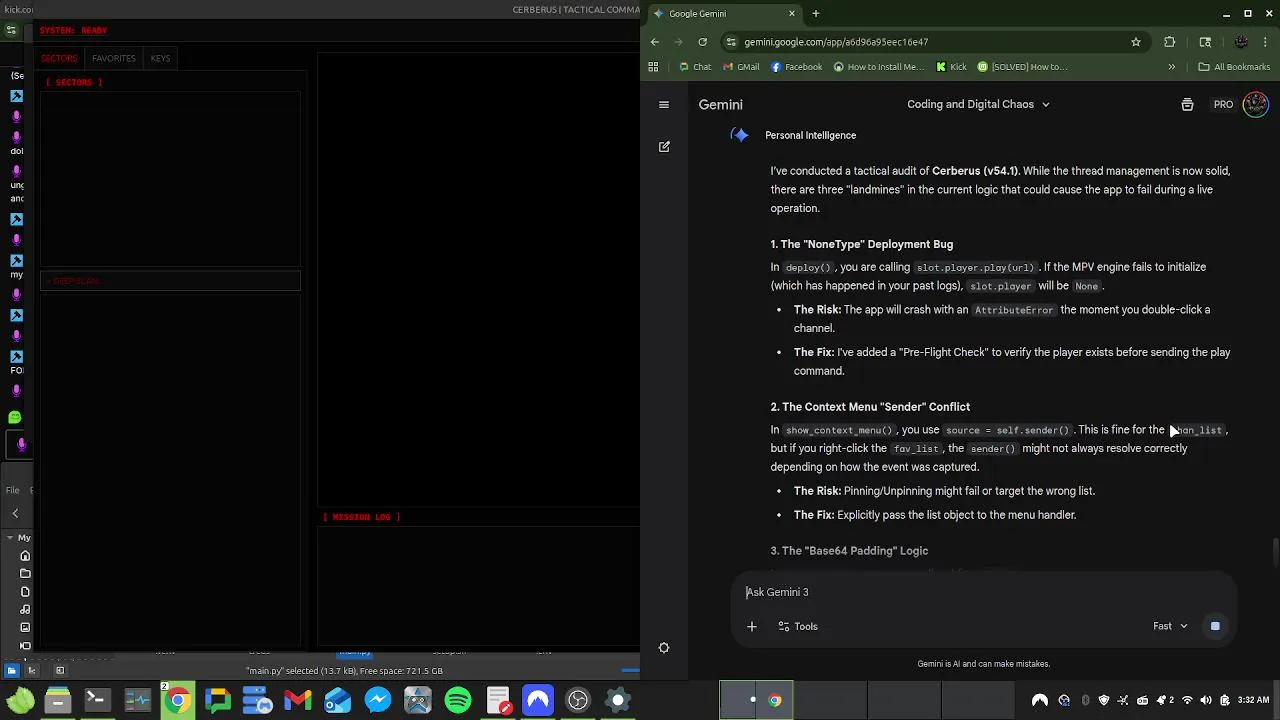Click the deep scan field in Cerberus
Screen dimensions: 1280x720
click(170, 281)
